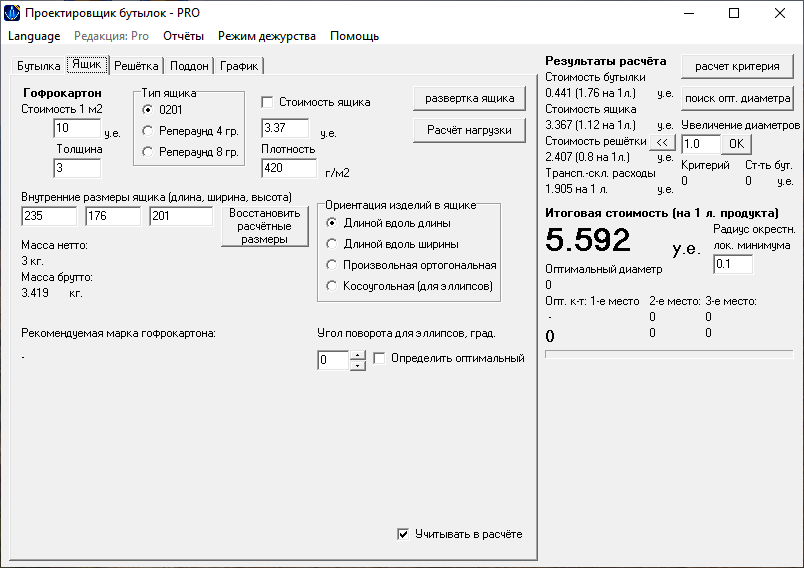
Task: Switch to the График tab
Action: (x=238, y=66)
